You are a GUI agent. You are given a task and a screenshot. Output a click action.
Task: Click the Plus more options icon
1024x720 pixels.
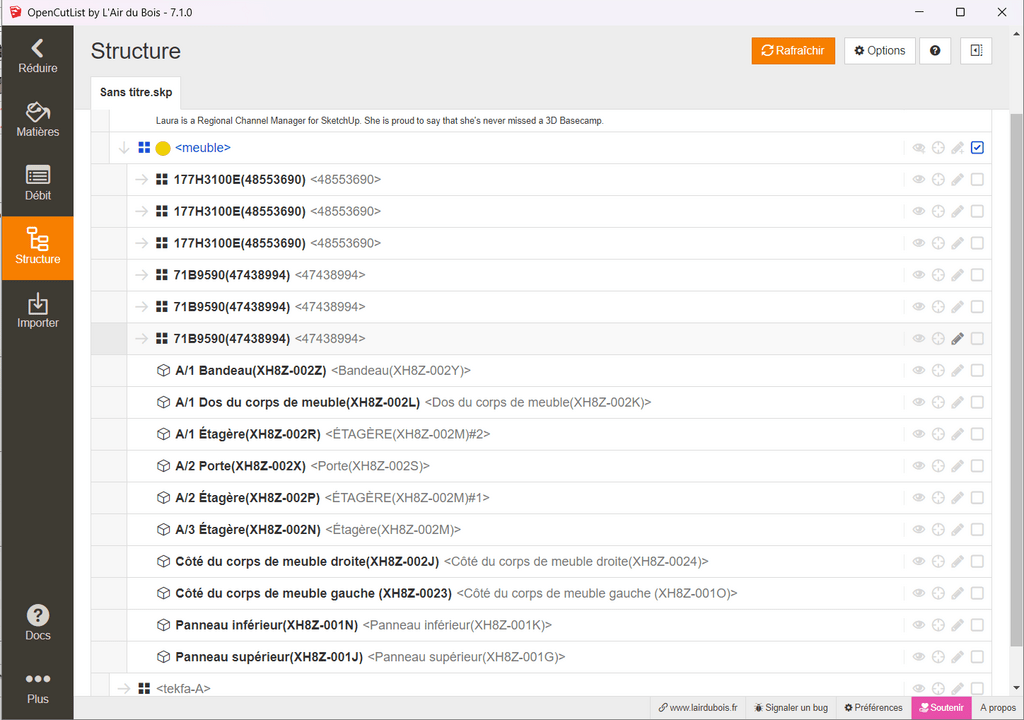37,686
